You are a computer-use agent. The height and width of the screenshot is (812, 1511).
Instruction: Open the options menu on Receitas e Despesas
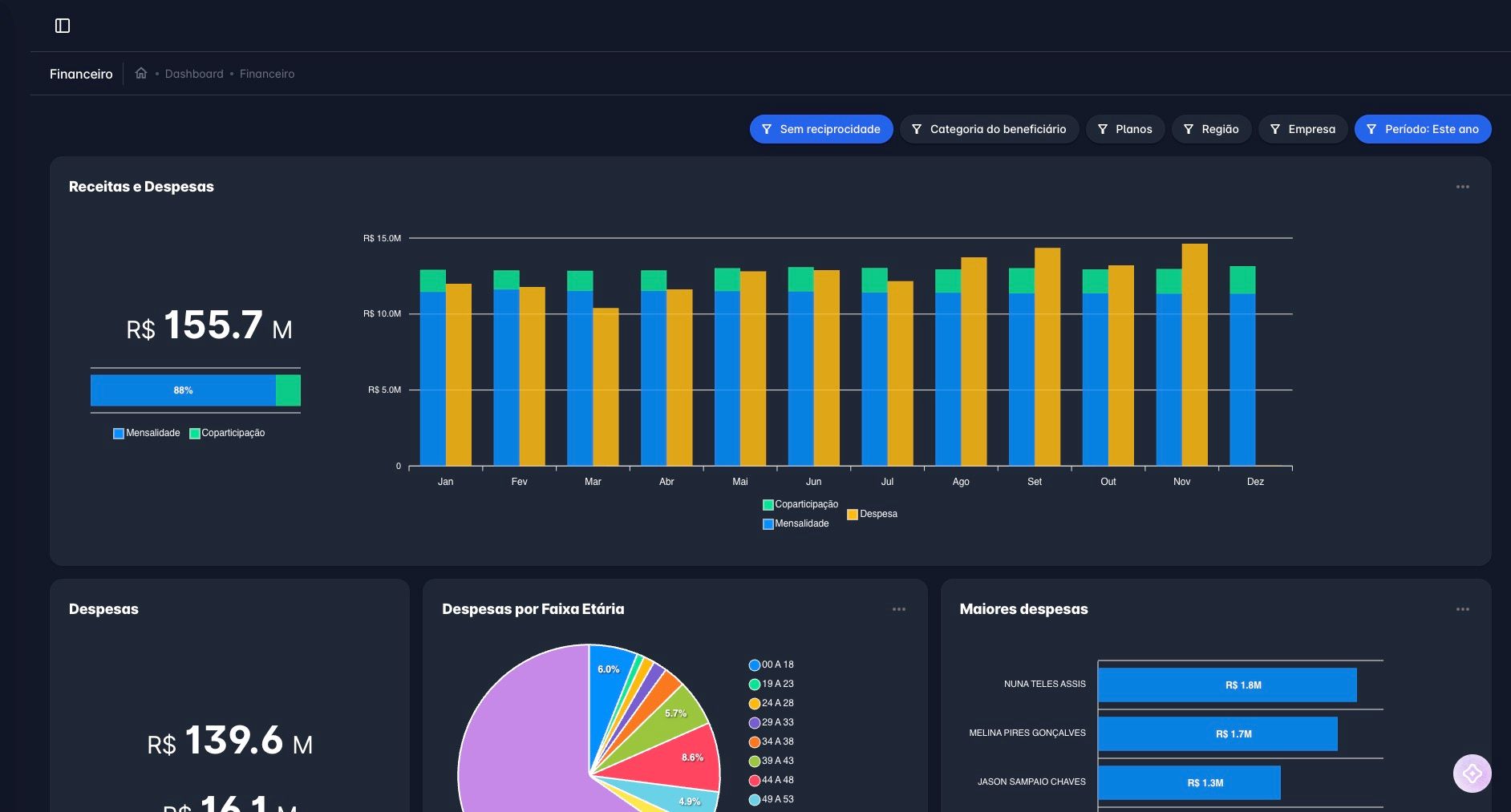(x=1463, y=186)
